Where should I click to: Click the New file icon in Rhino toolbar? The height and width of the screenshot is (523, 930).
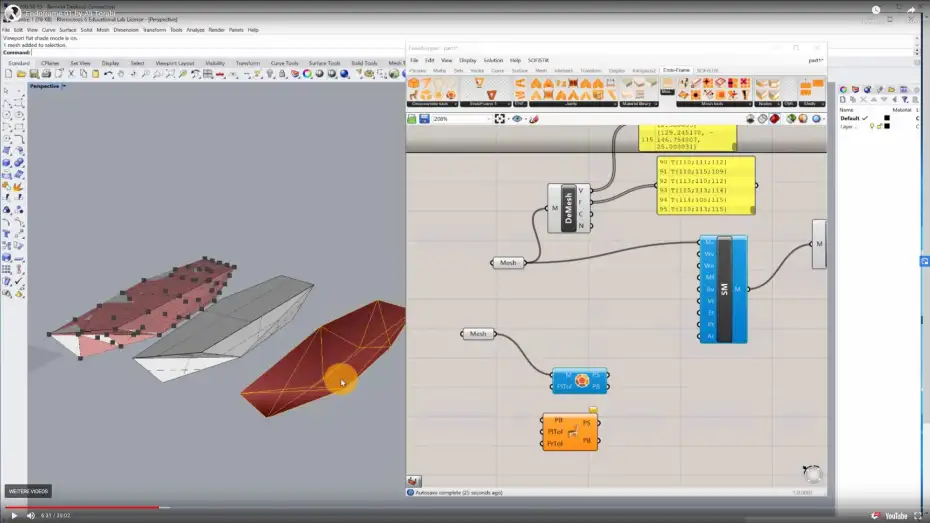click(8, 74)
